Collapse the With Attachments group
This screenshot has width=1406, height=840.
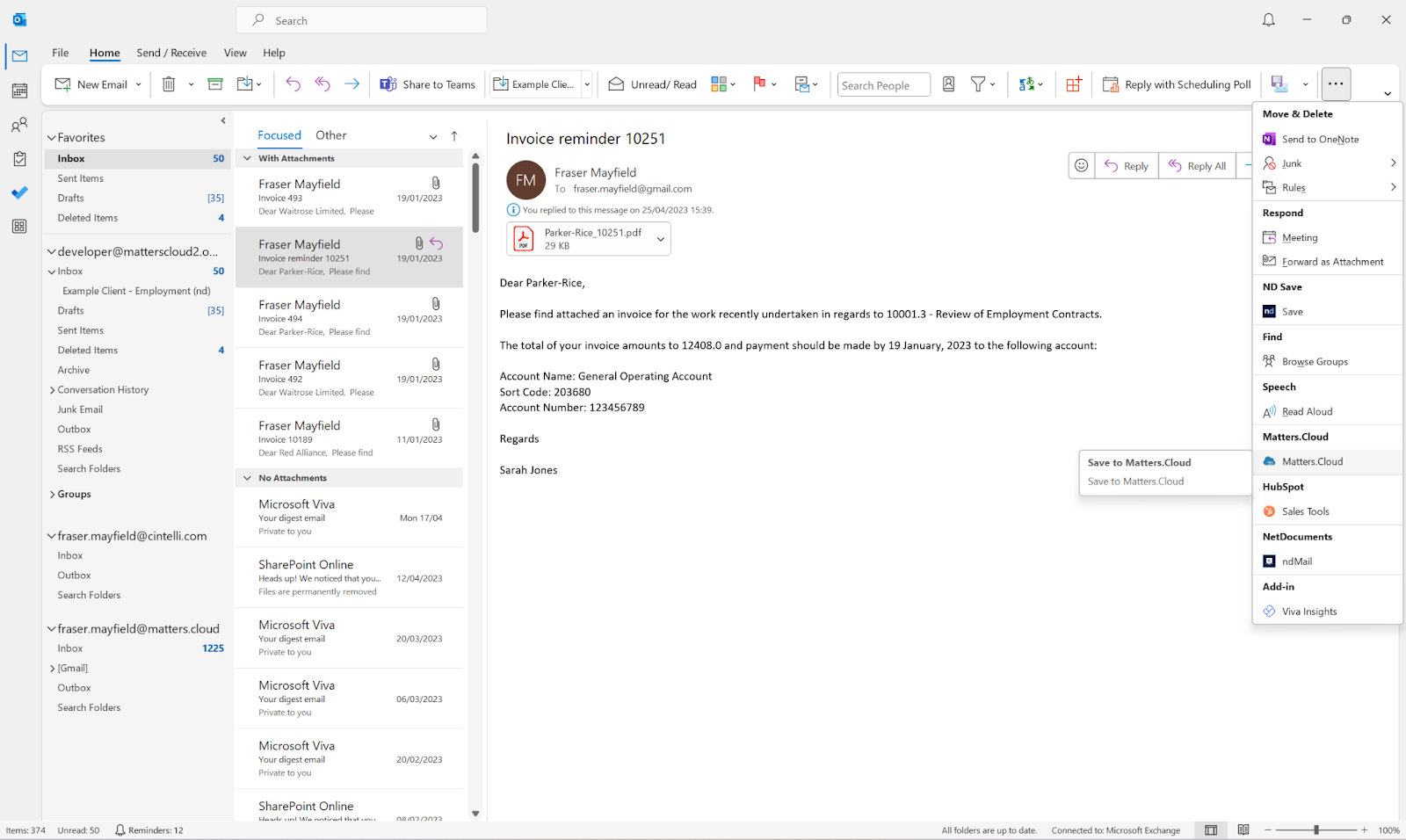tap(248, 158)
